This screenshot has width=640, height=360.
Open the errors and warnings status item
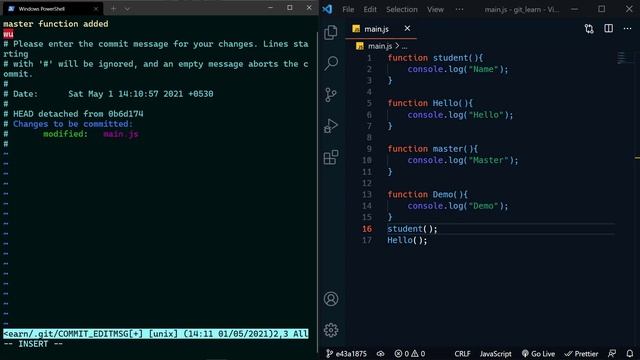410,354
